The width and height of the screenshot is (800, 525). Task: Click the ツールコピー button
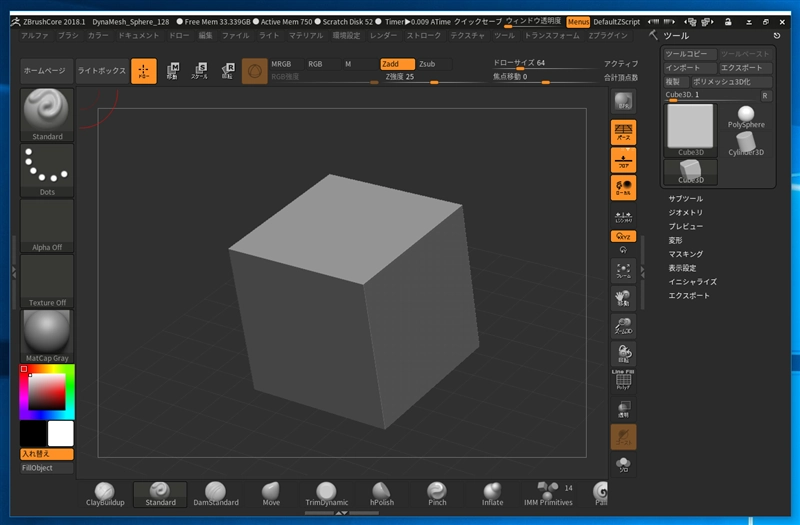pyautogui.click(x=690, y=54)
